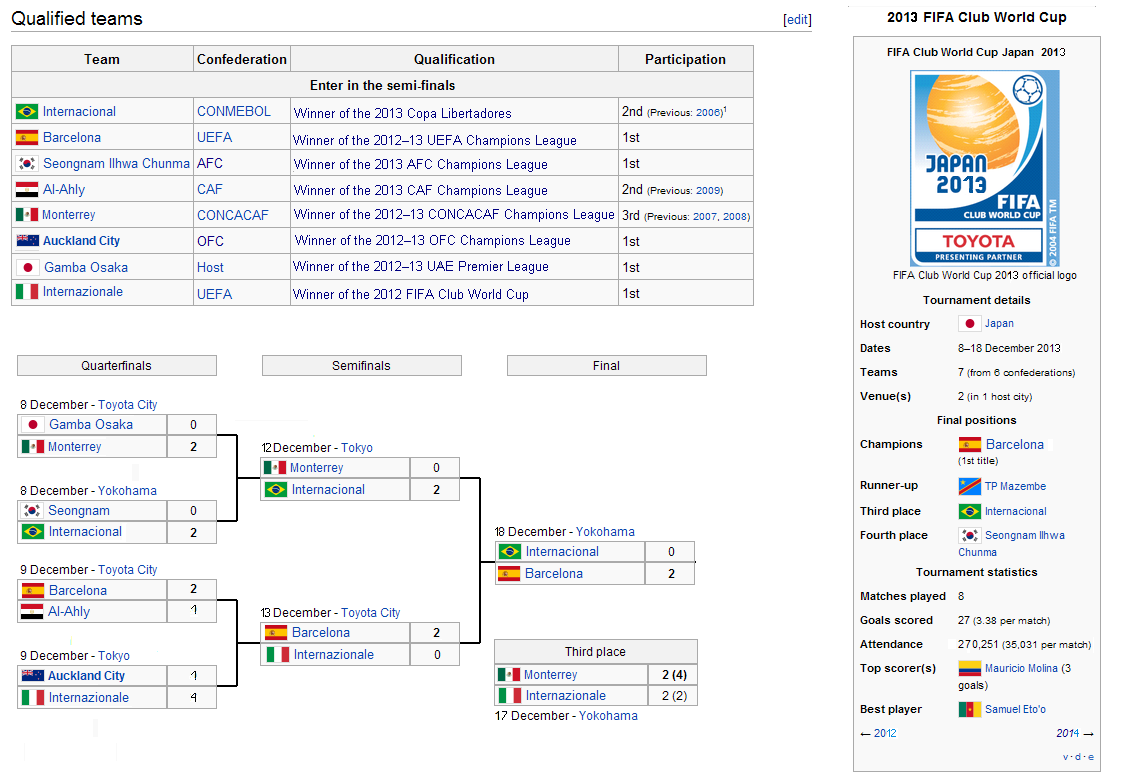
Task: Click the Japan flag in the Host country row
Action: coord(969,324)
